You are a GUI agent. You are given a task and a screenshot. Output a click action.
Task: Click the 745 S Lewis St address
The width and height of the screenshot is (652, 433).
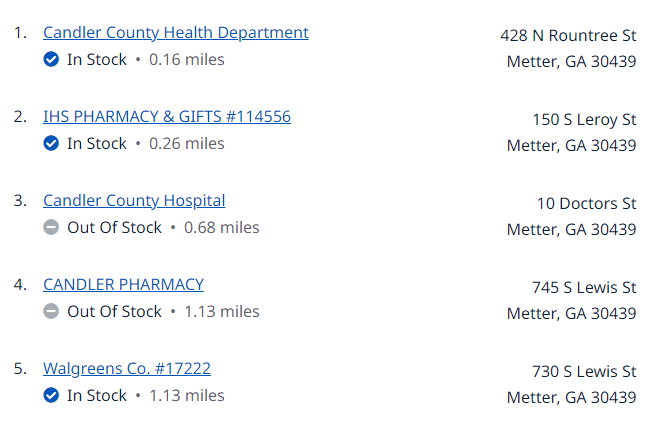click(584, 288)
